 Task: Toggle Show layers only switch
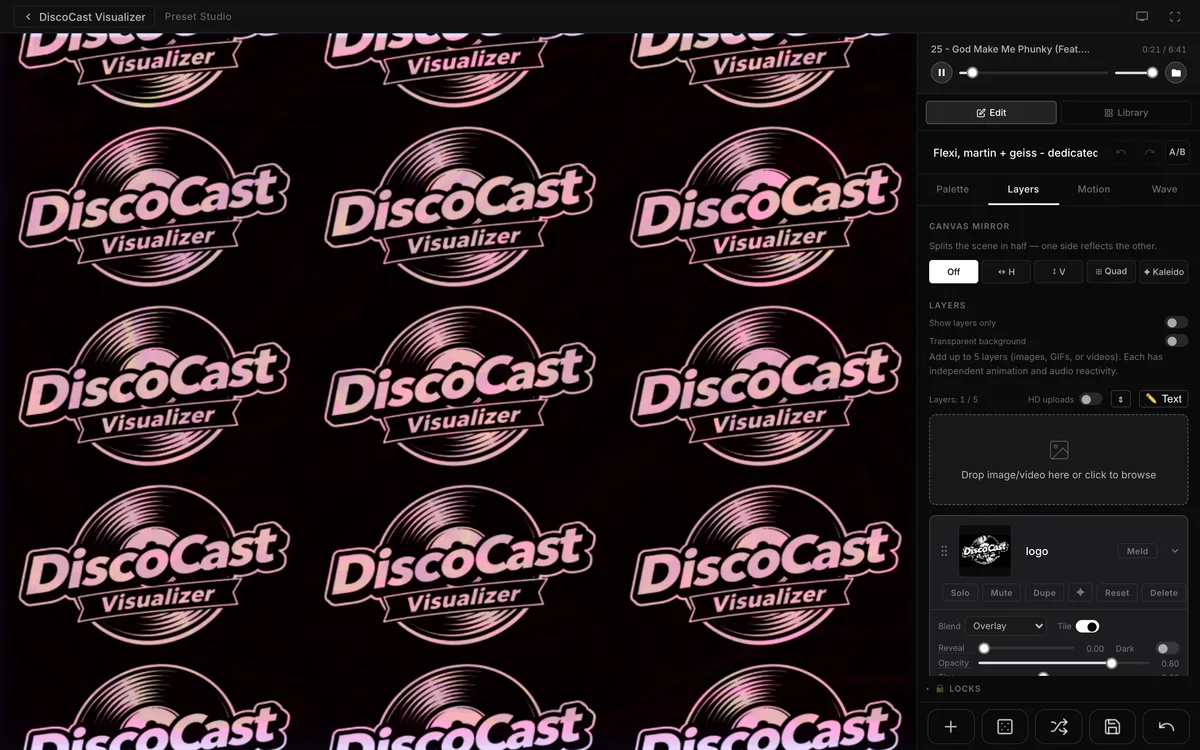(x=1176, y=323)
